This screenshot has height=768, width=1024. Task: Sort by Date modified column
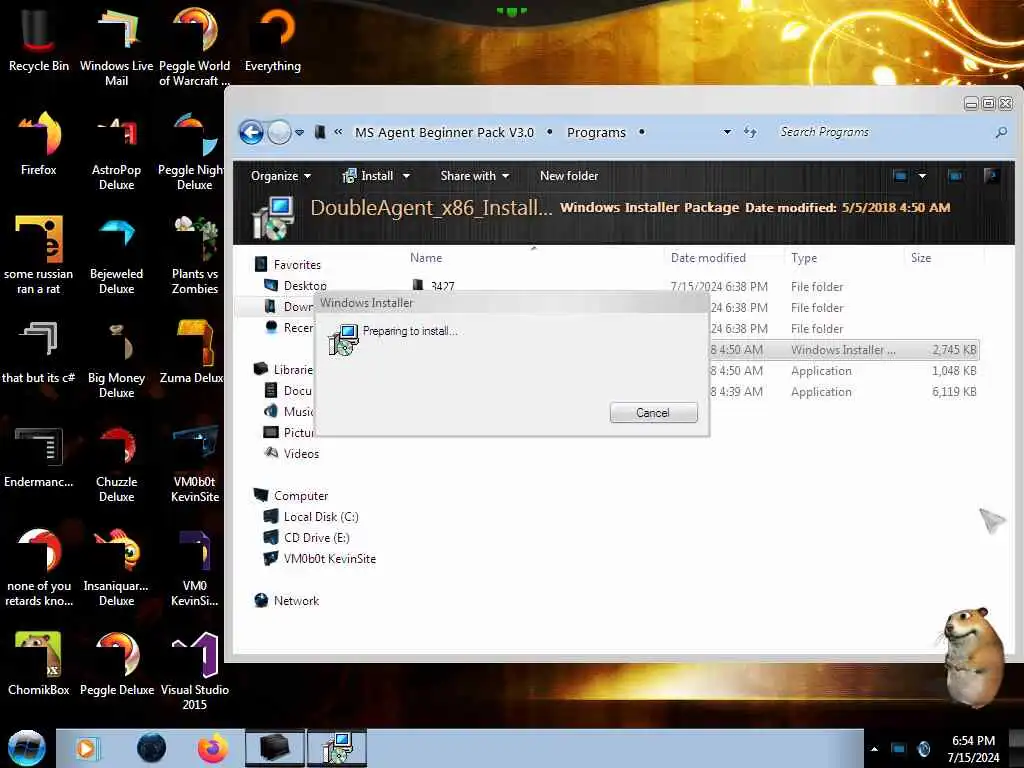708,258
